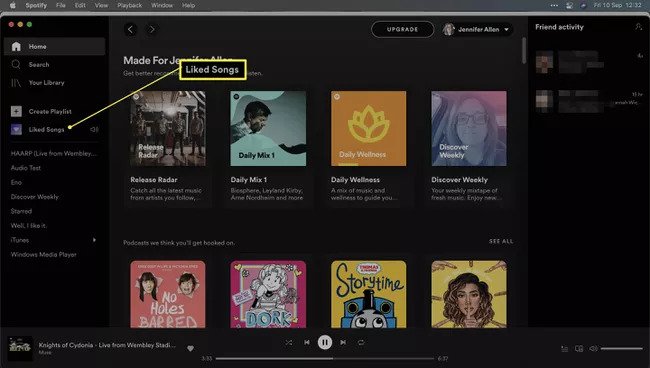Click the clock in menu bar
Screen dimensions: 650x368
click(x=617, y=5)
